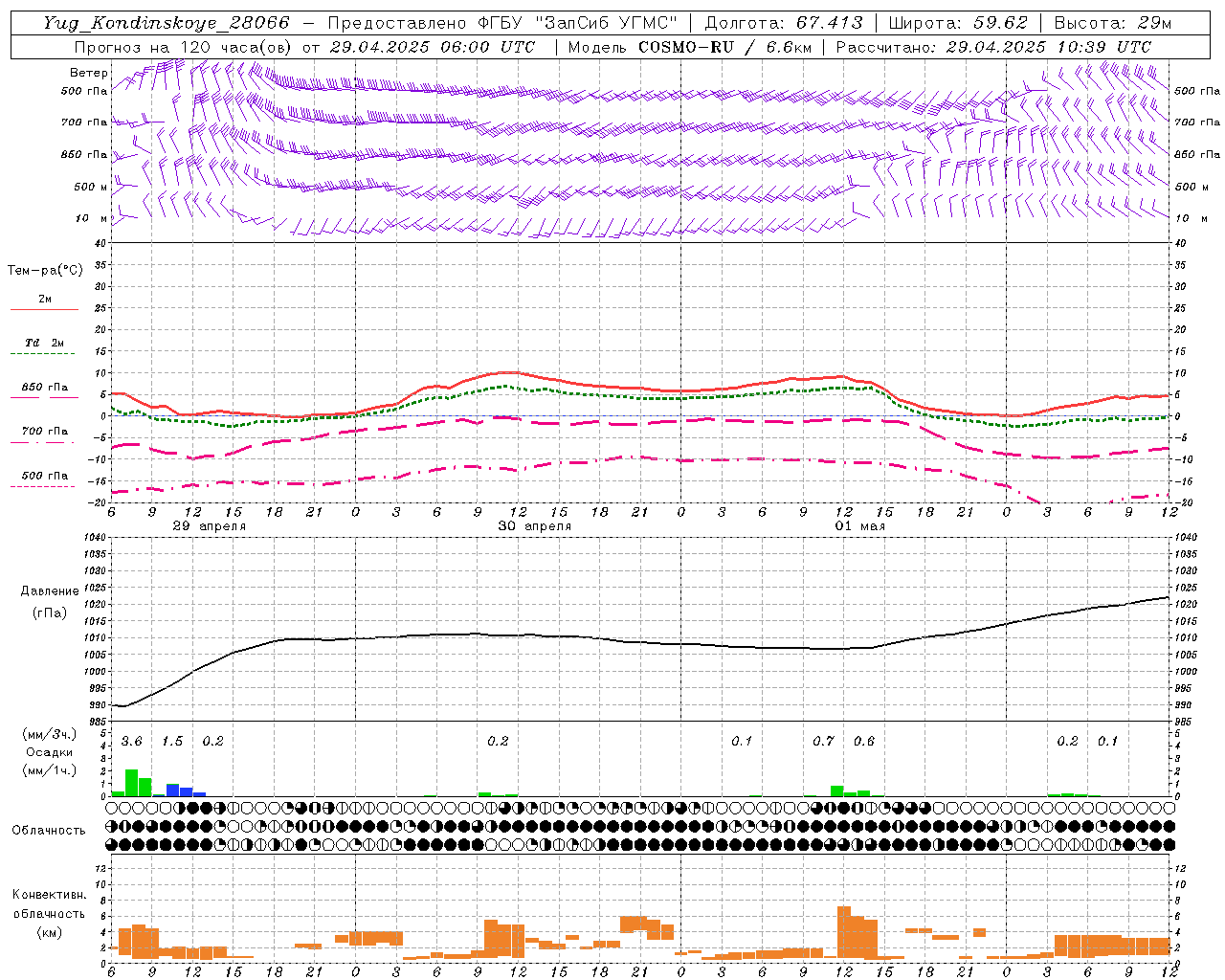The width and height of the screenshot is (1225, 980).
Task: Click the (мм/3ч.) unit label
Action: (50, 734)
